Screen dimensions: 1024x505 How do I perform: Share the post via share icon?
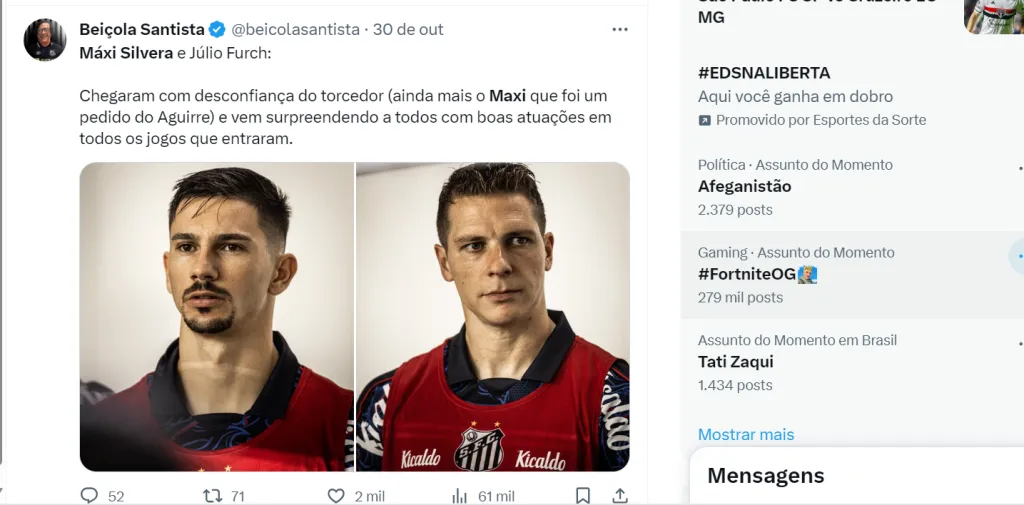(620, 495)
